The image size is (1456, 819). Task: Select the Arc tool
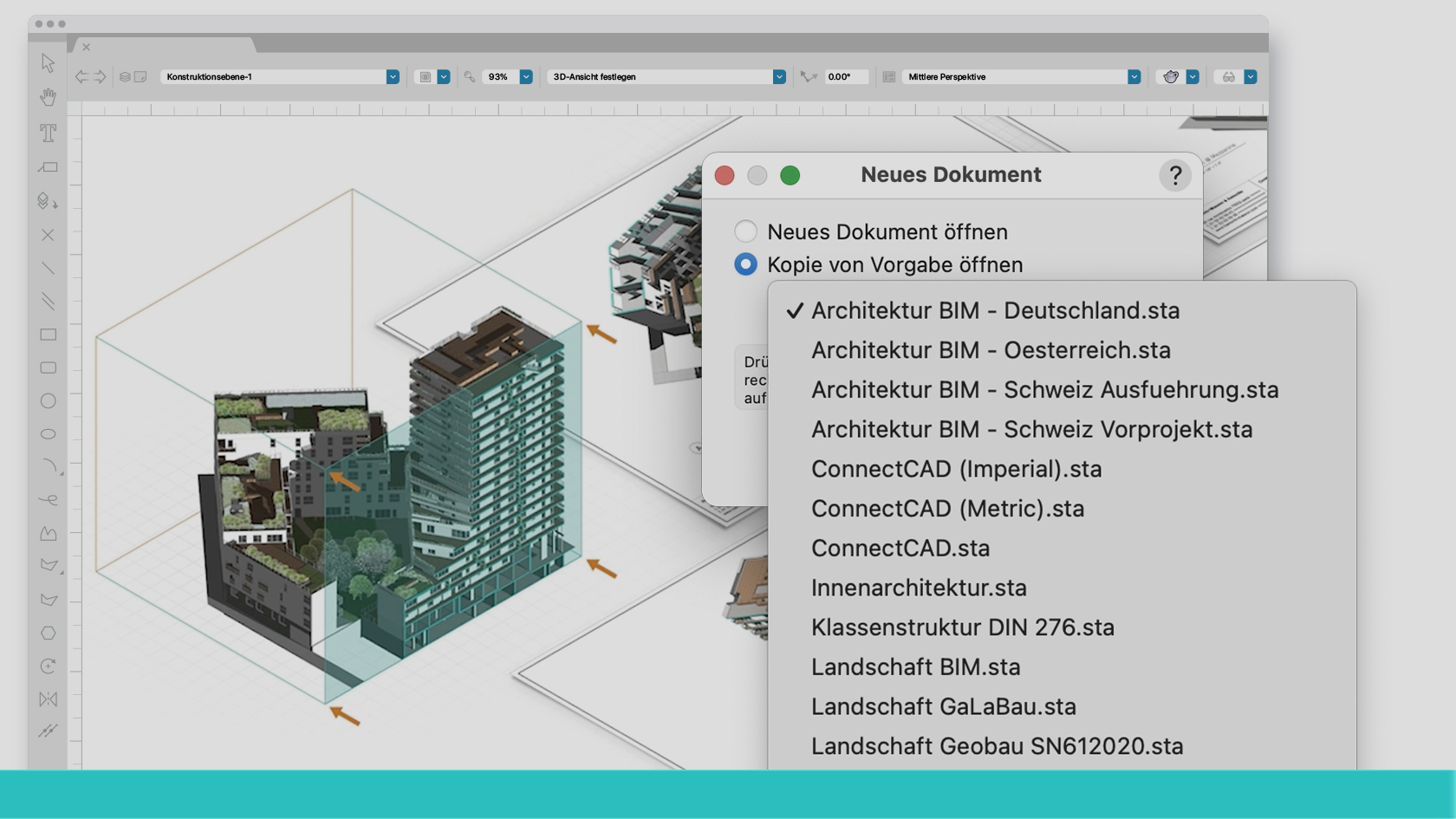tap(50, 467)
